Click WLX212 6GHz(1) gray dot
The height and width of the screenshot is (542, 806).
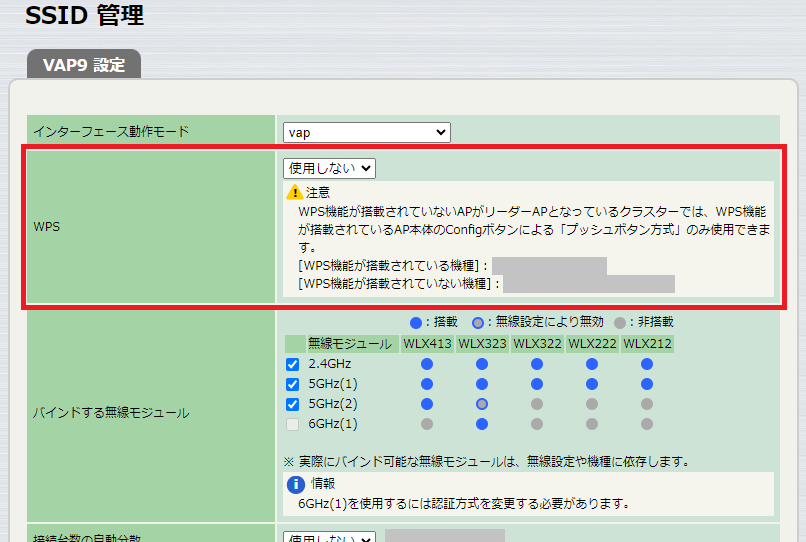click(647, 424)
